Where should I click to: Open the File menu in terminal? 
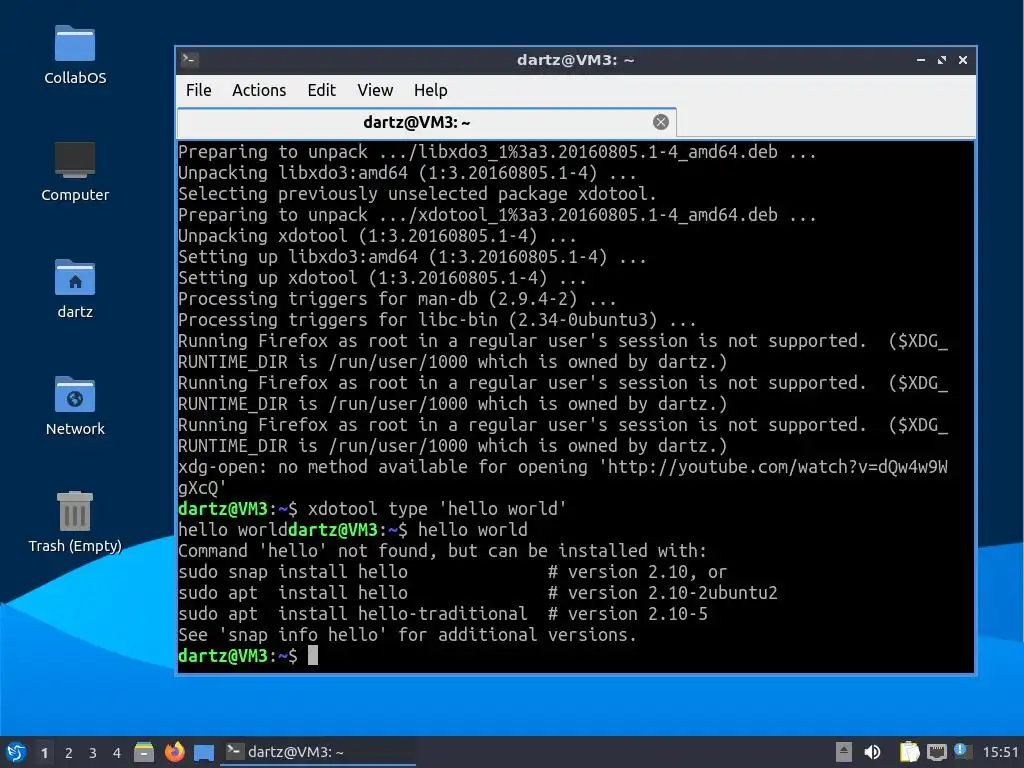(x=199, y=90)
